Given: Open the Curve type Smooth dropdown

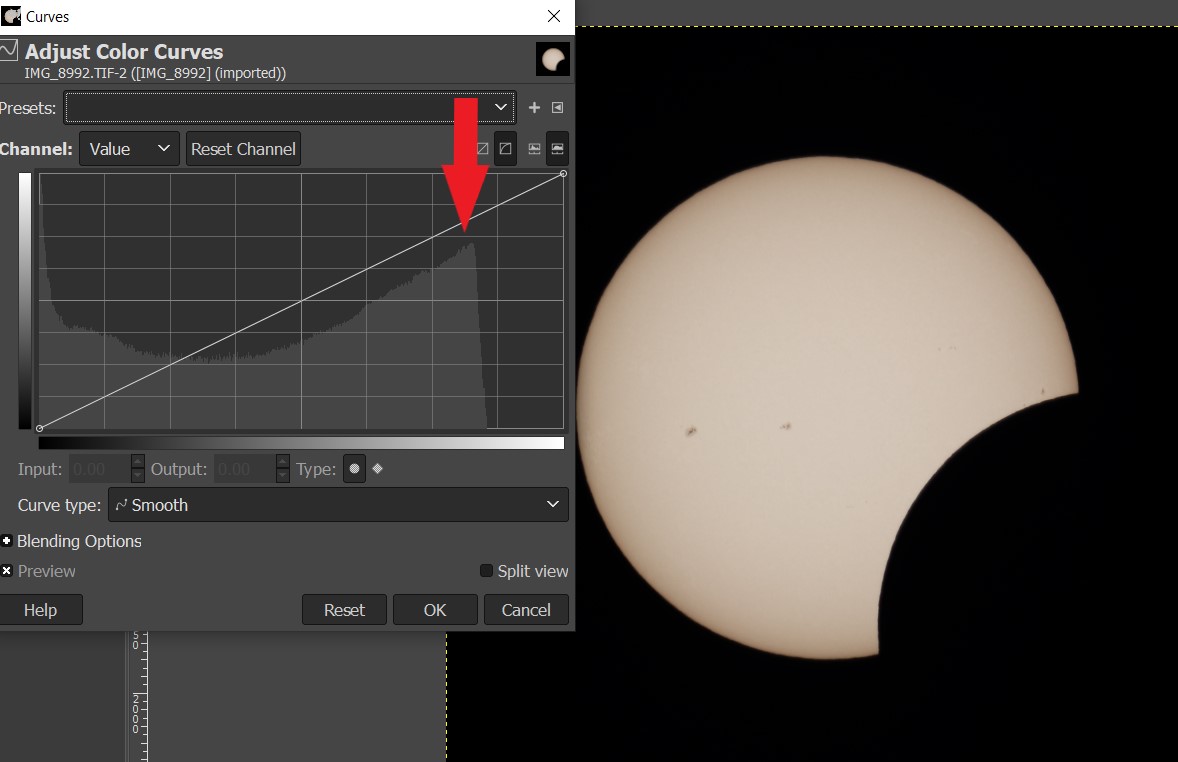Looking at the screenshot, I should [x=337, y=505].
